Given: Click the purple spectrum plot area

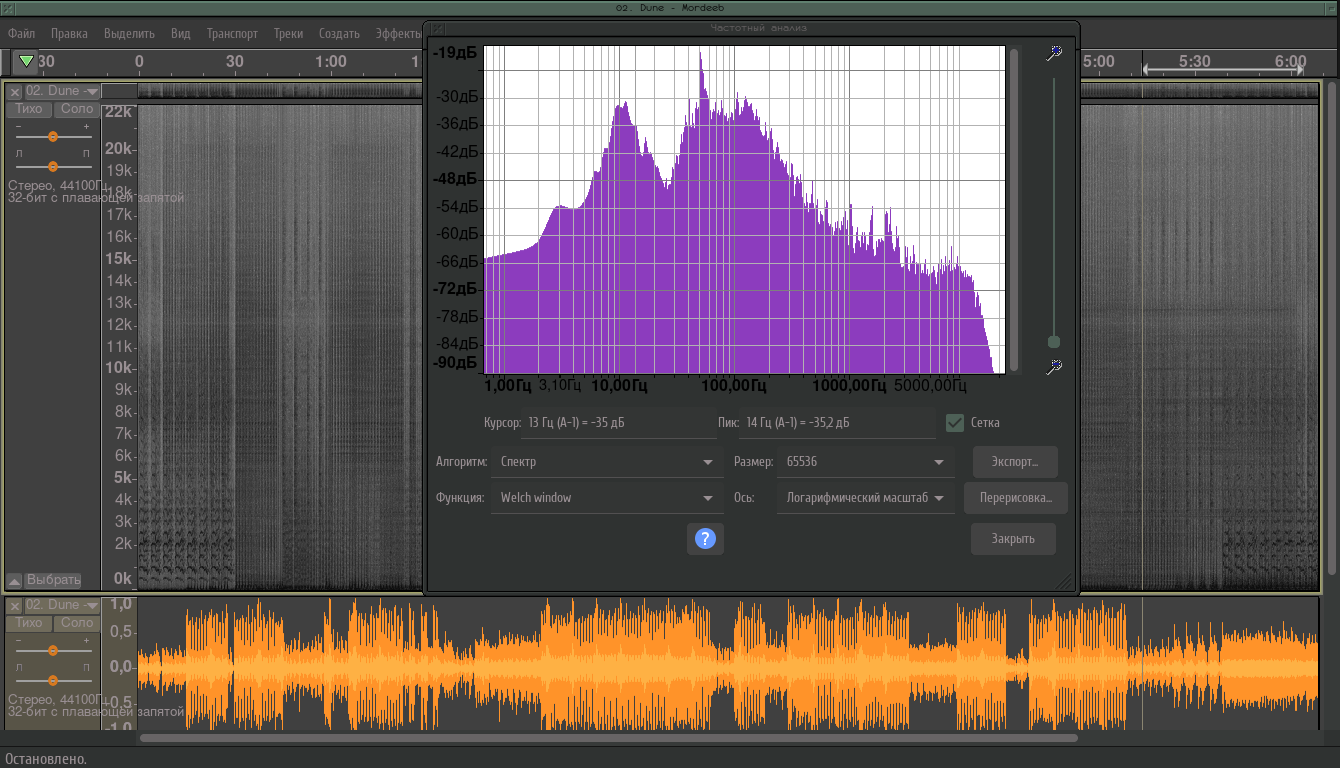Looking at the screenshot, I should pyautogui.click(x=744, y=209).
